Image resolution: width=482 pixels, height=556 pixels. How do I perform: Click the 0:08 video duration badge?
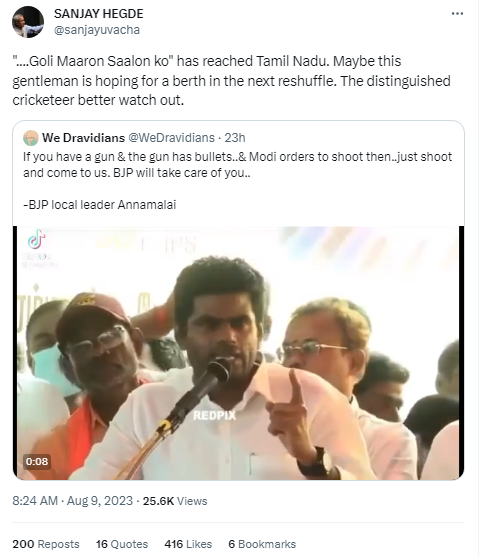(x=37, y=461)
